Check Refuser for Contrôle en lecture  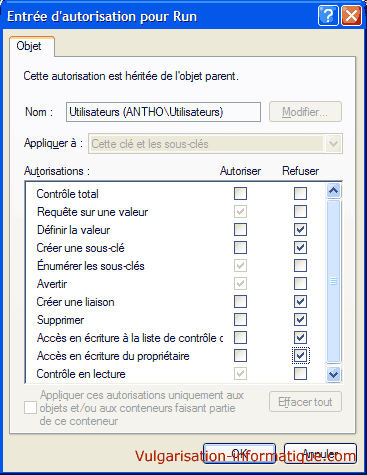pos(300,374)
